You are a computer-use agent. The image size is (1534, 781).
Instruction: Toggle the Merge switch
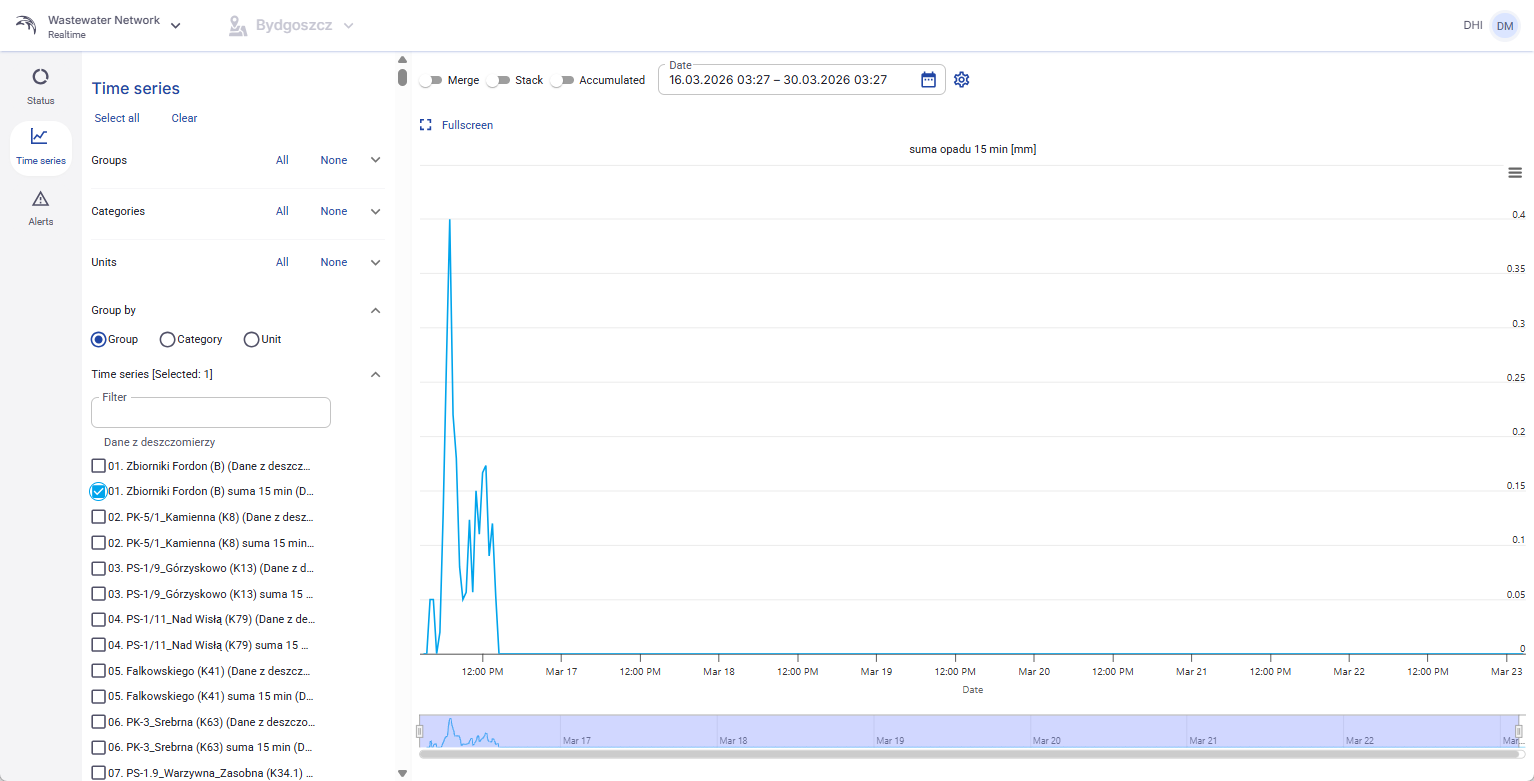431,80
